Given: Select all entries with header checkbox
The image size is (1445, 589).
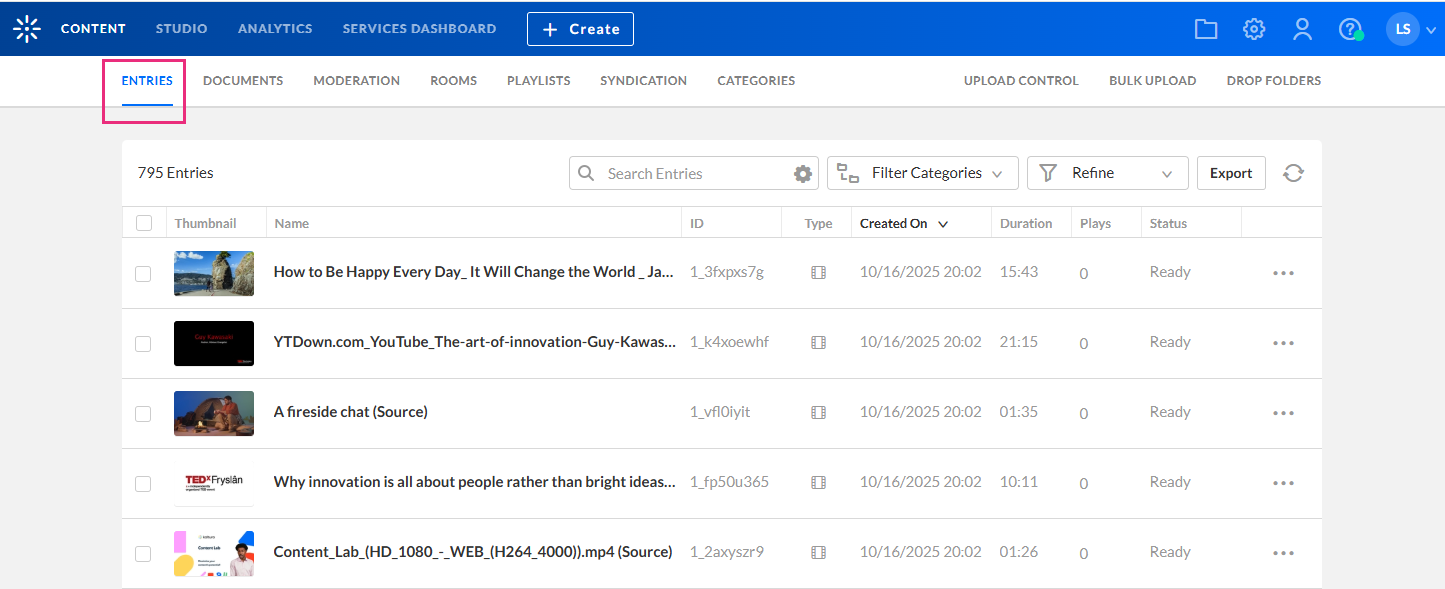Looking at the screenshot, I should (144, 223).
